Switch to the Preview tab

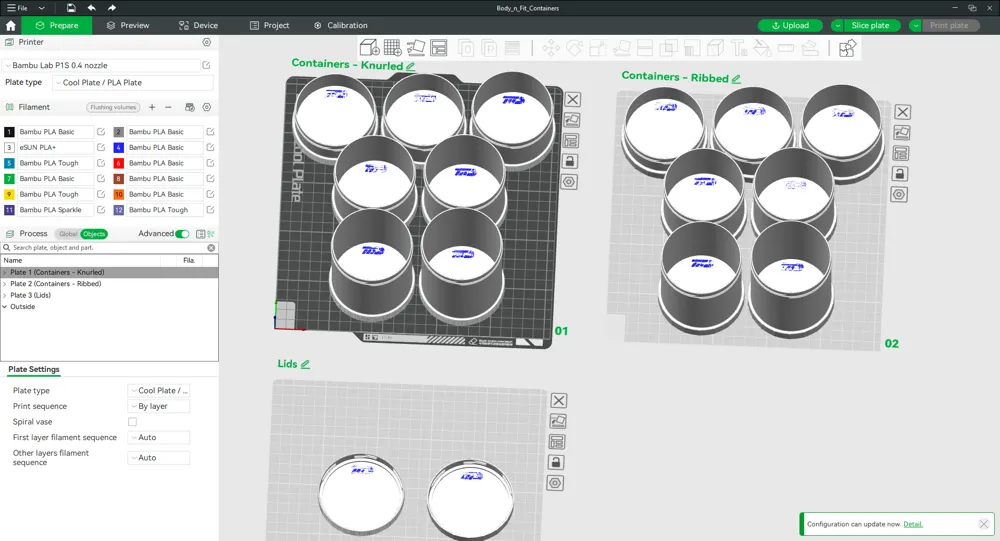127,25
